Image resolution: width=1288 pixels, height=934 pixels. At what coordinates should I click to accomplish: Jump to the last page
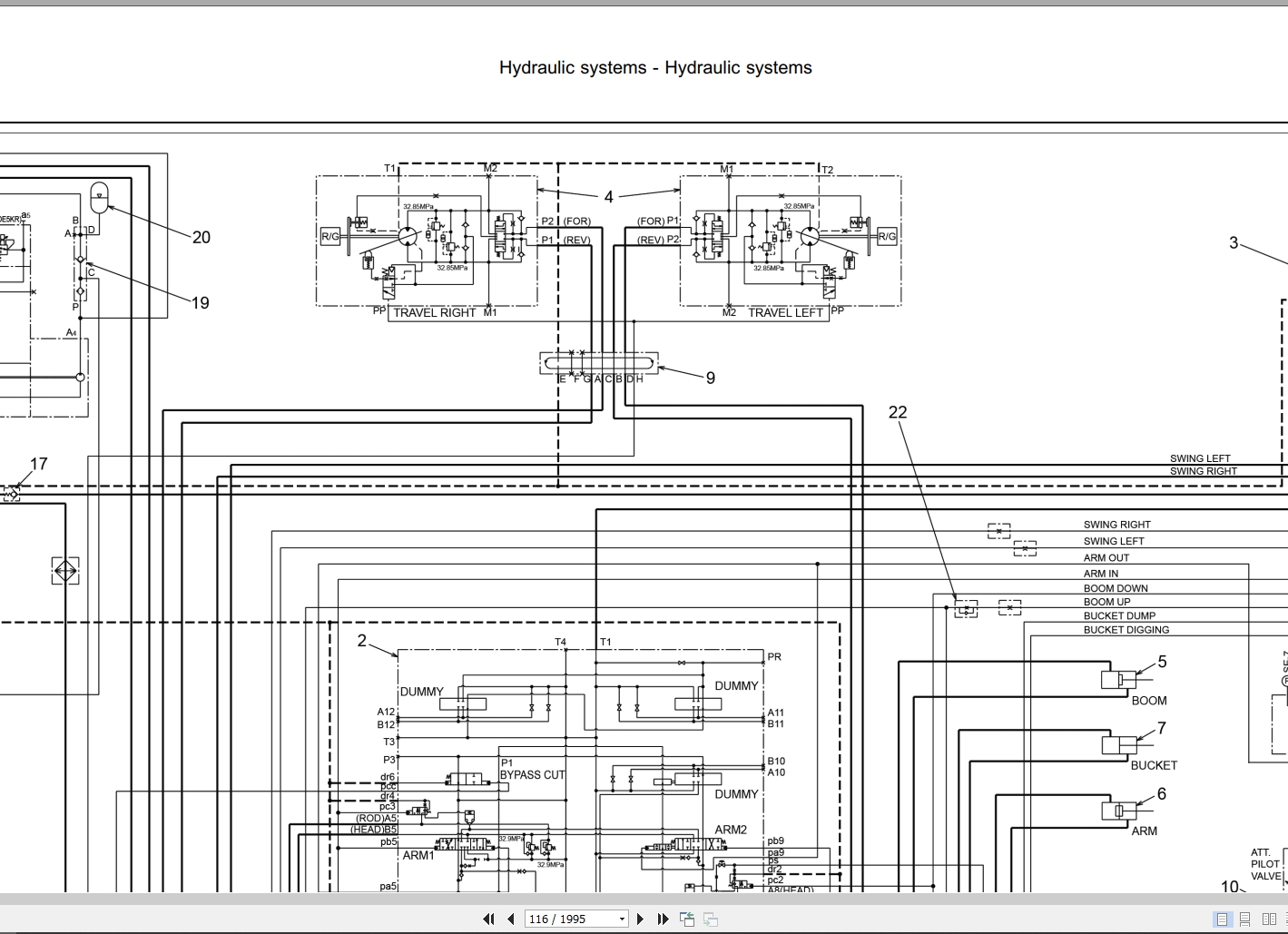click(x=663, y=919)
